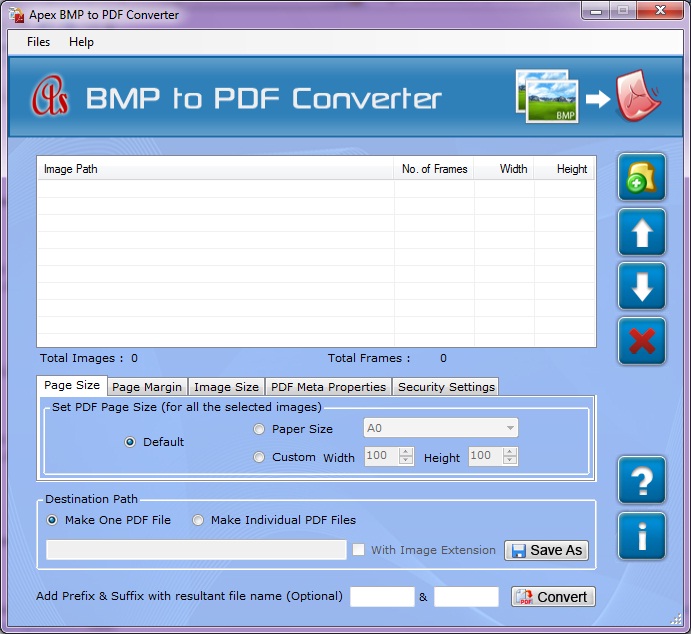Switch to the PDF Meta Properties tab
Screen dimensions: 691x634
point(328,387)
